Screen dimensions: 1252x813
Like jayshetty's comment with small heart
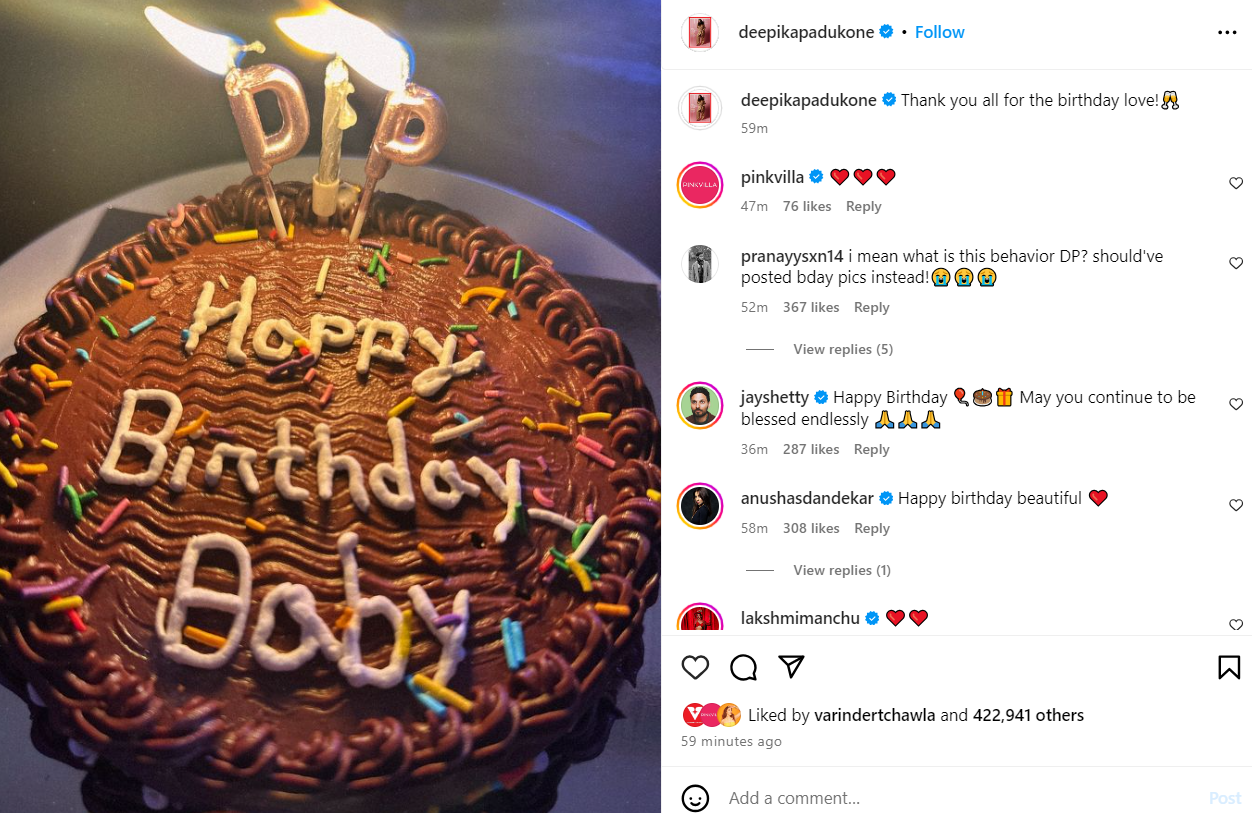(x=1236, y=404)
